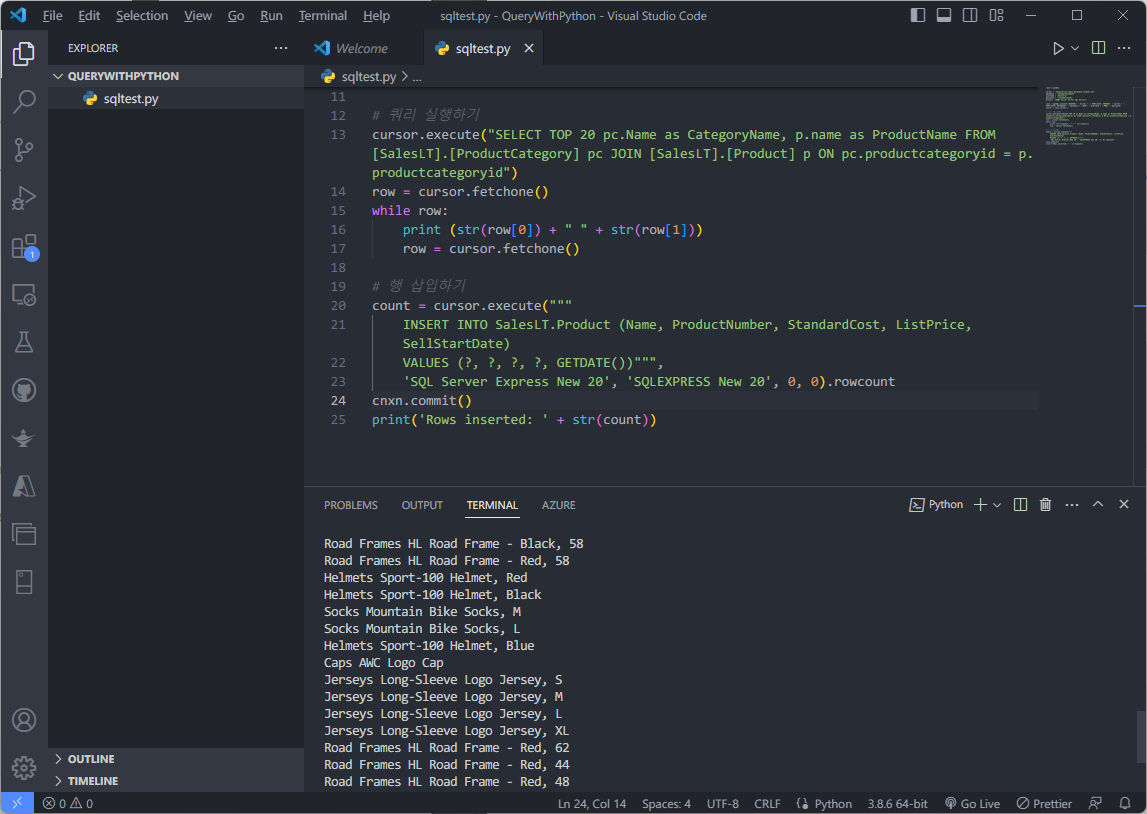
Task: Switch to the AZURE panel tab
Action: [558, 505]
